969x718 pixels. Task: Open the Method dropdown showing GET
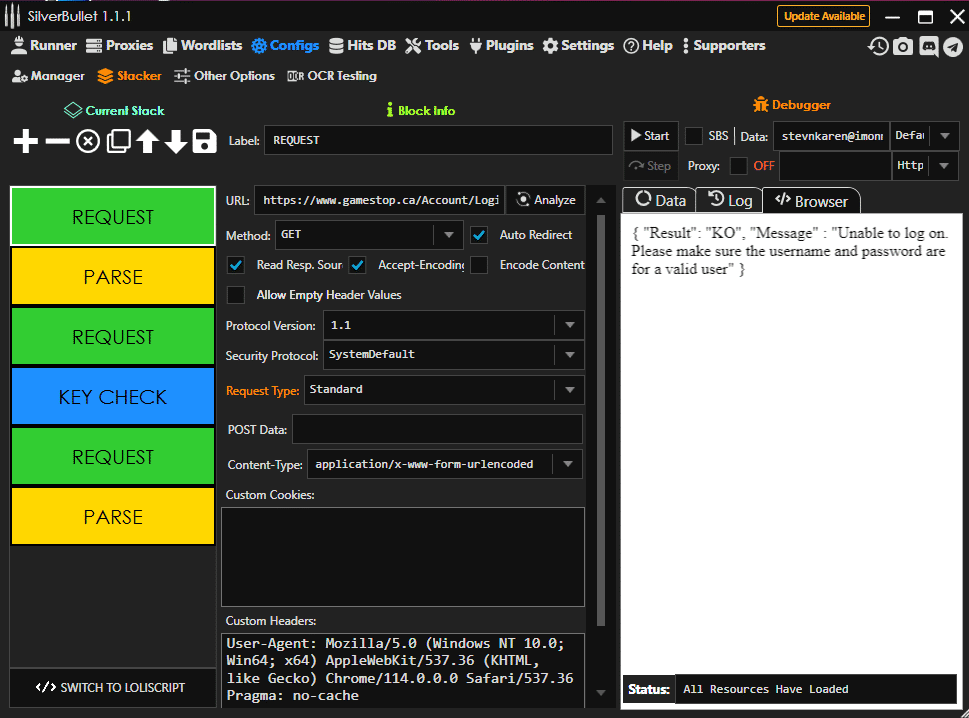coord(447,235)
